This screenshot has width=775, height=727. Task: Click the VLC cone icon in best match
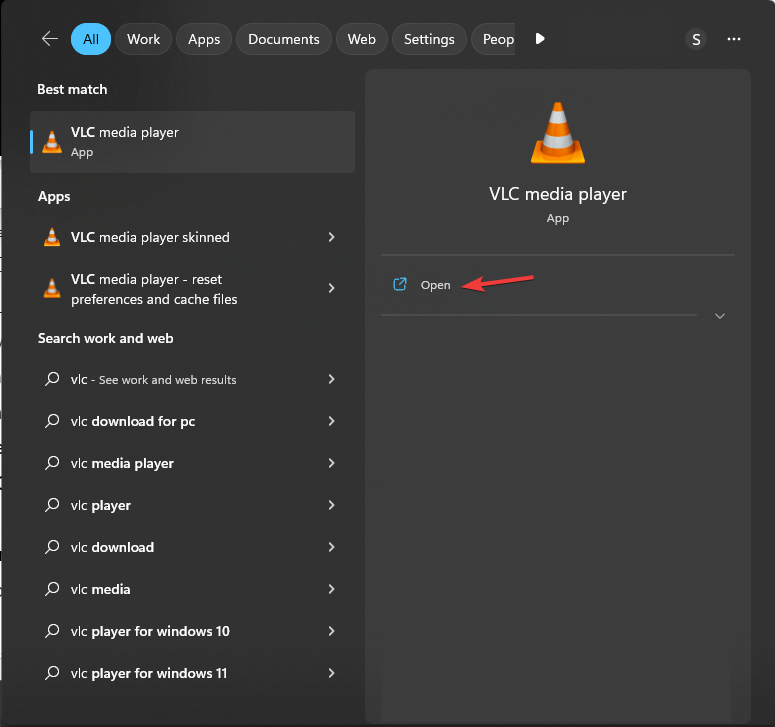point(52,142)
